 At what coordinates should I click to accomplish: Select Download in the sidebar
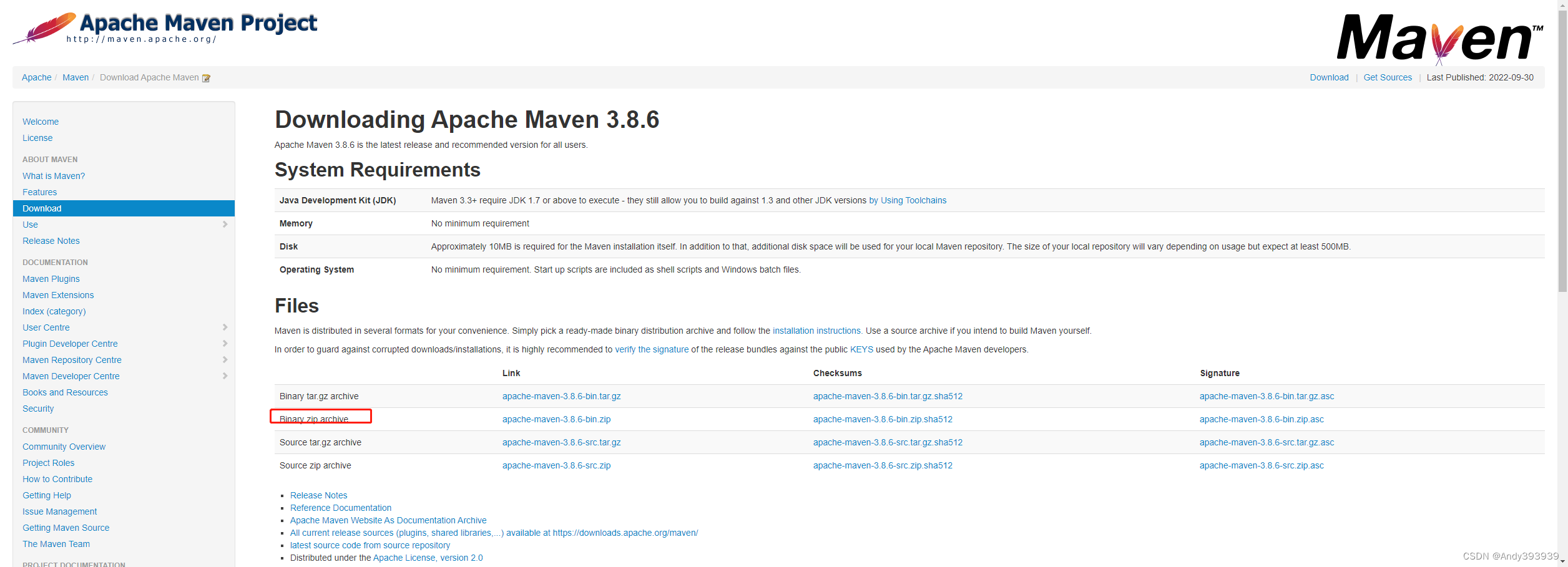coord(41,208)
